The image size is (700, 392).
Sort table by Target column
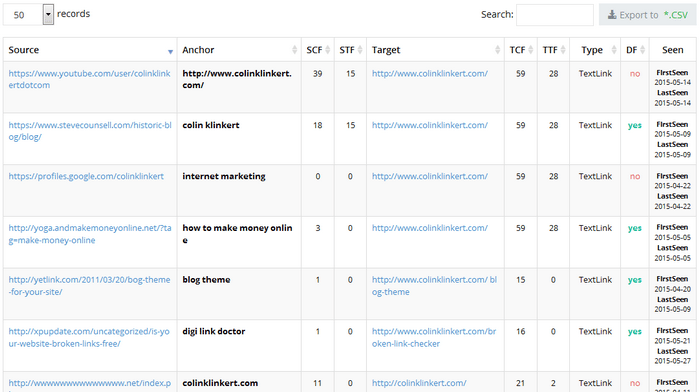(436, 50)
